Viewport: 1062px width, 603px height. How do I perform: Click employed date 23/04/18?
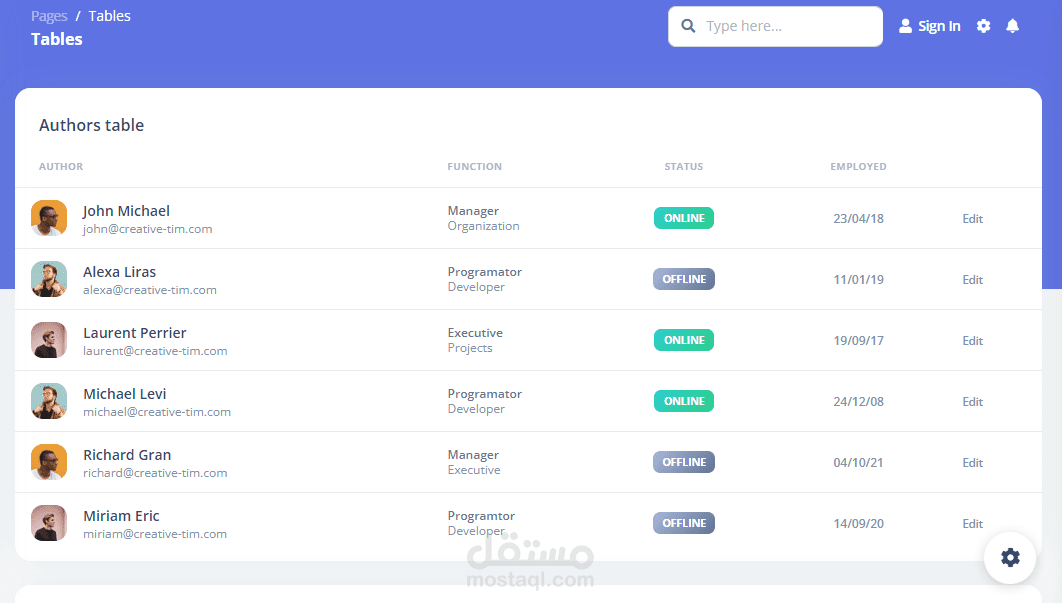[858, 219]
